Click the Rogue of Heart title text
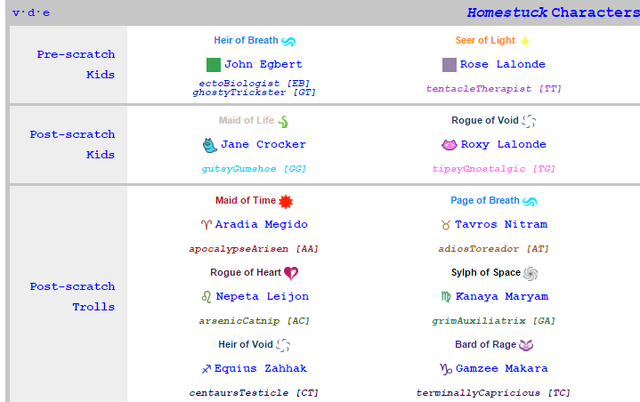The height and width of the screenshot is (402, 640). [245, 273]
